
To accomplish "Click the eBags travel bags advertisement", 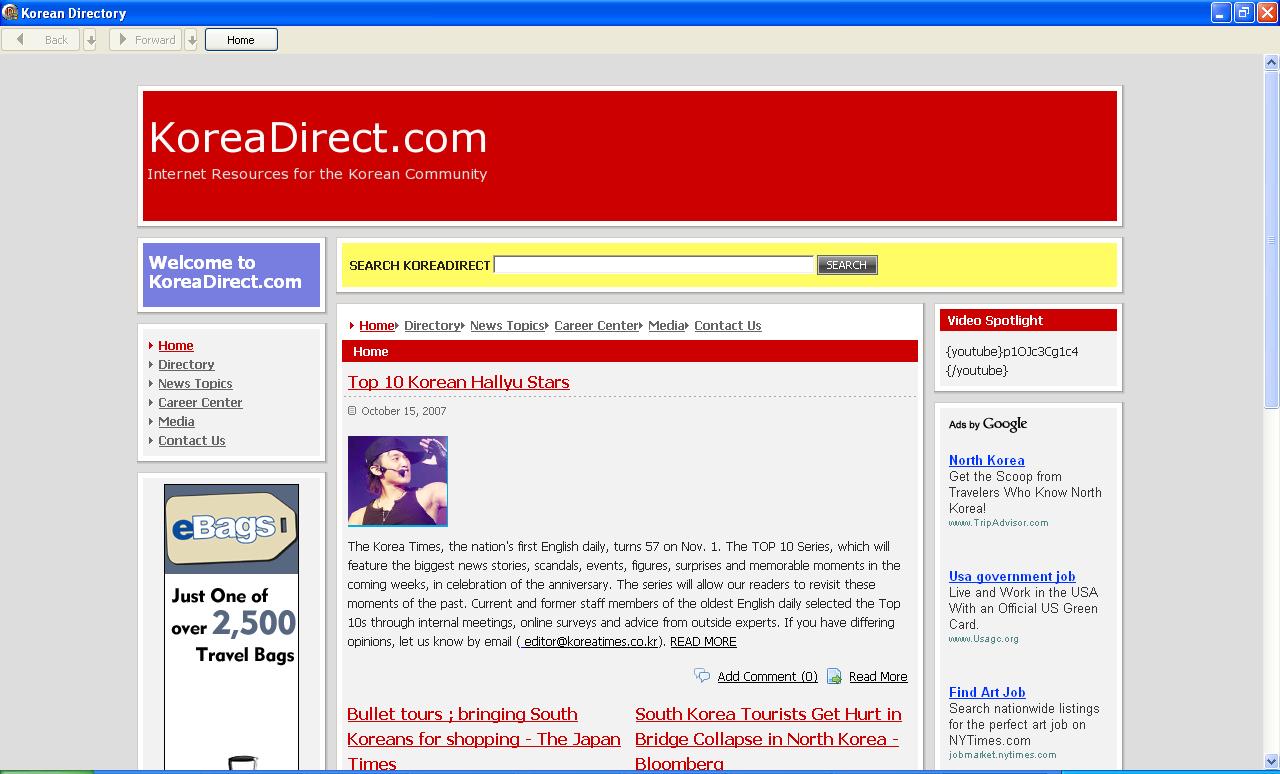I will [x=231, y=628].
